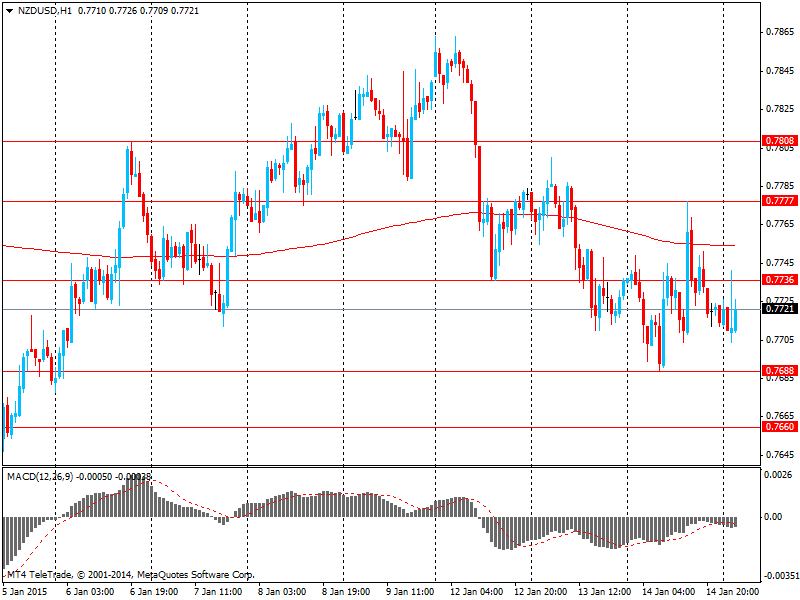Screen dimensions: 800x600
Task: Select the 0.7777 red price level label
Action: (x=779, y=201)
